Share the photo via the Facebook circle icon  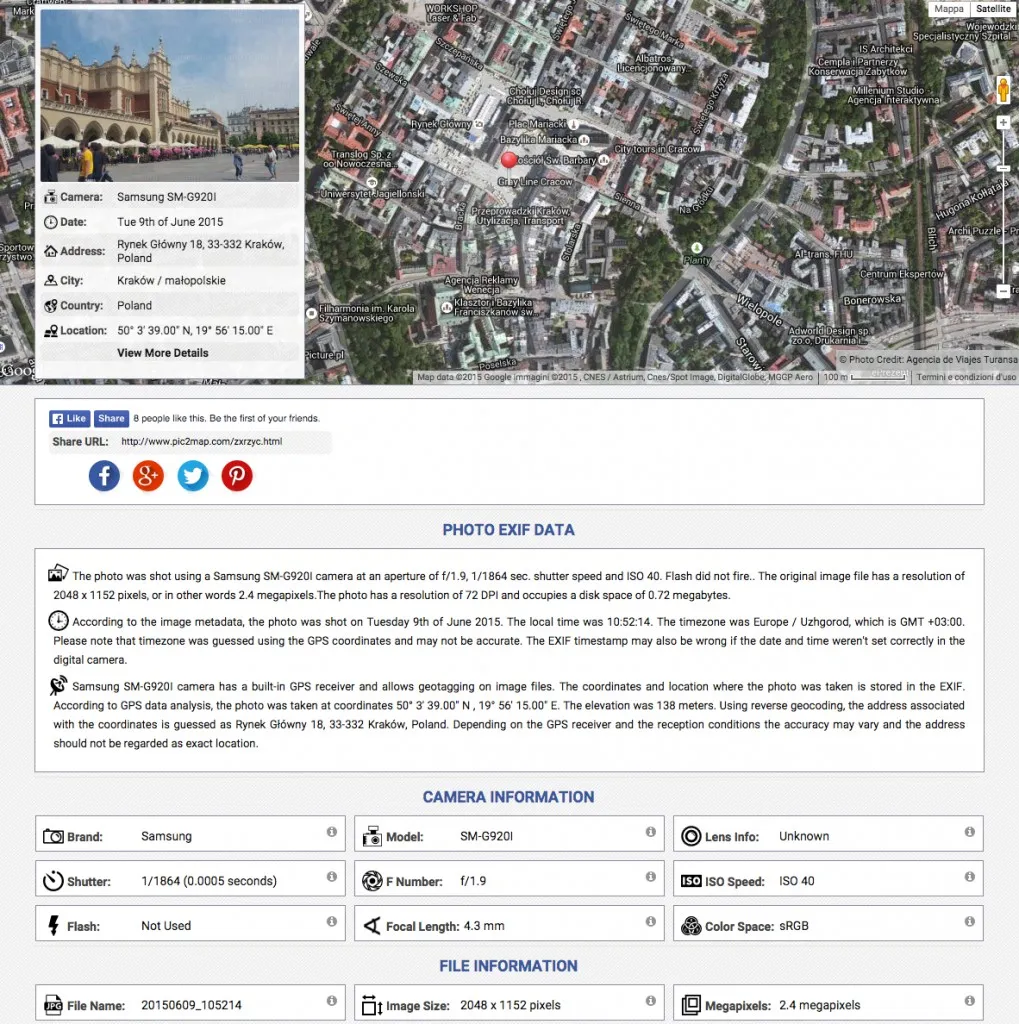tap(104, 476)
